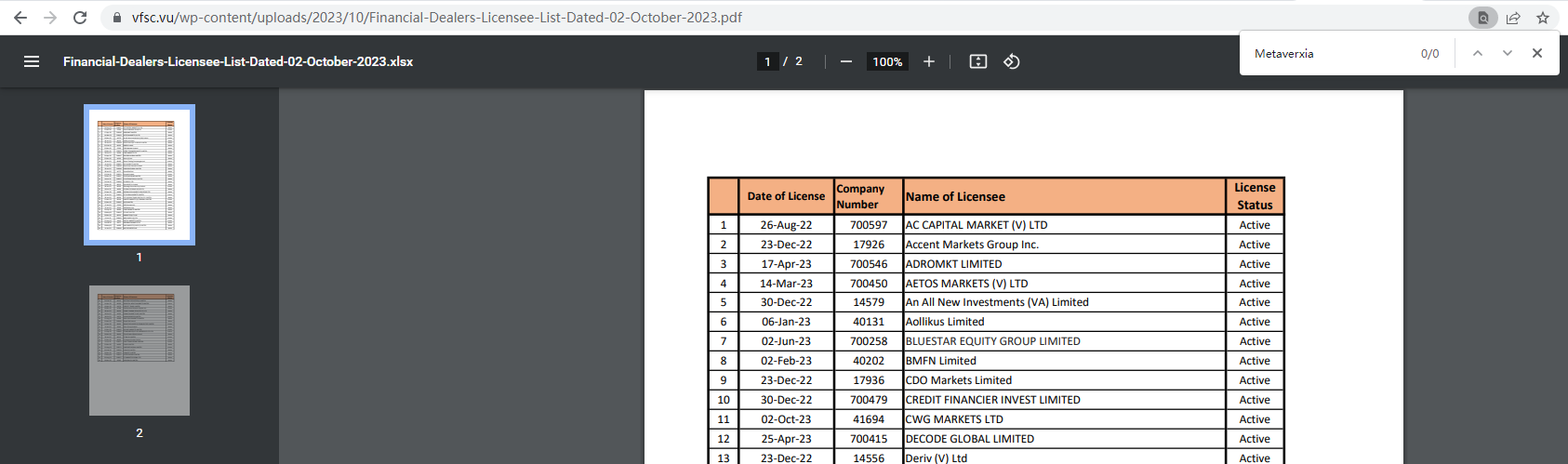Click company number '40202'
Screen dimensions: 1568x464
click(x=869, y=361)
